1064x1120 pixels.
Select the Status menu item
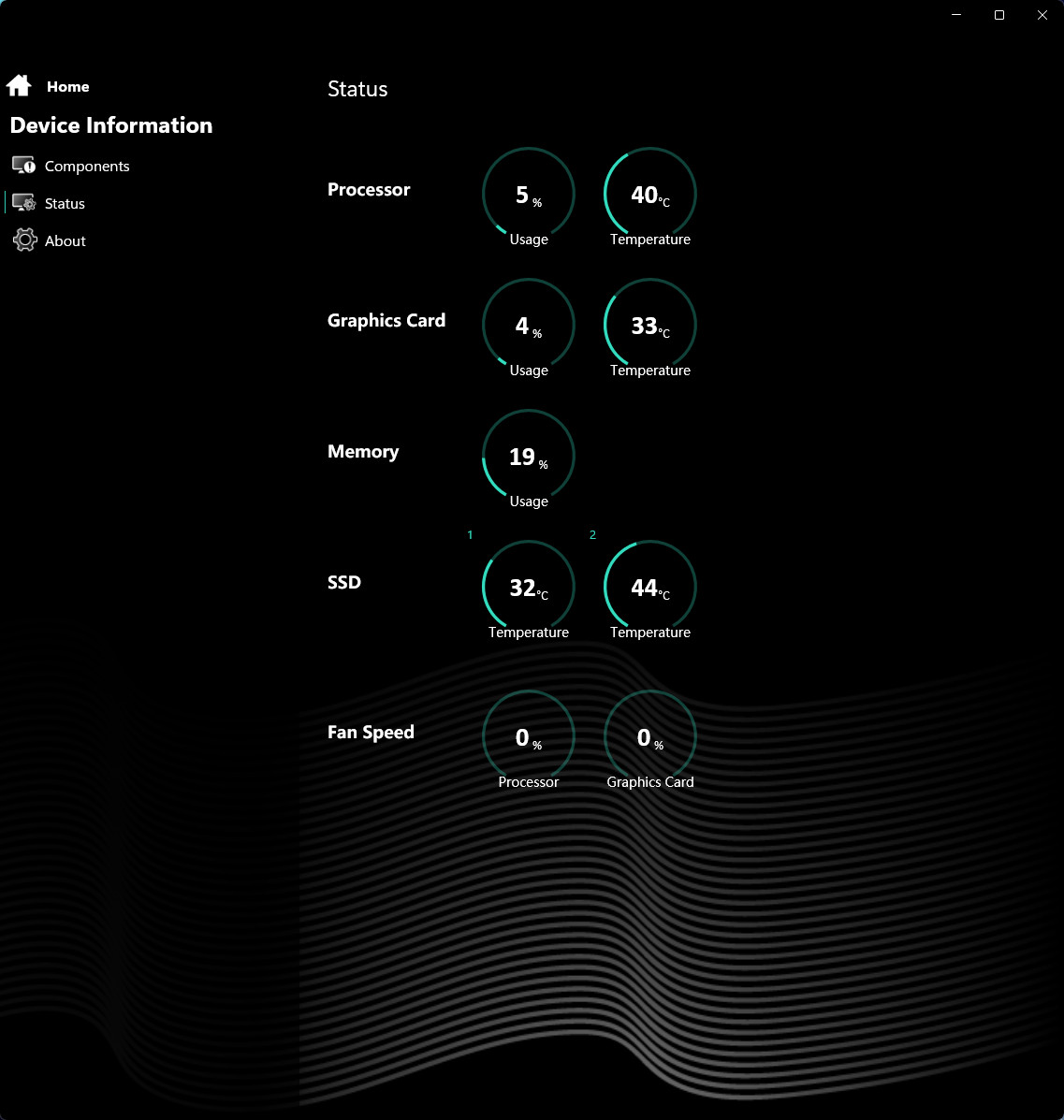click(x=65, y=204)
